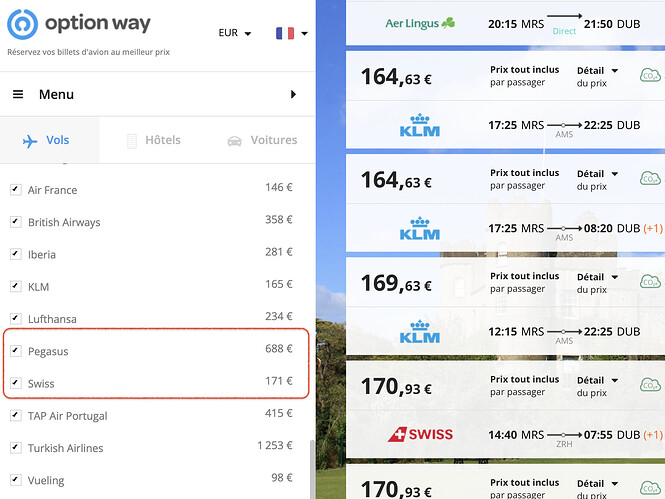Click the car icon for Voitures
The height and width of the screenshot is (499, 665).
tap(235, 141)
